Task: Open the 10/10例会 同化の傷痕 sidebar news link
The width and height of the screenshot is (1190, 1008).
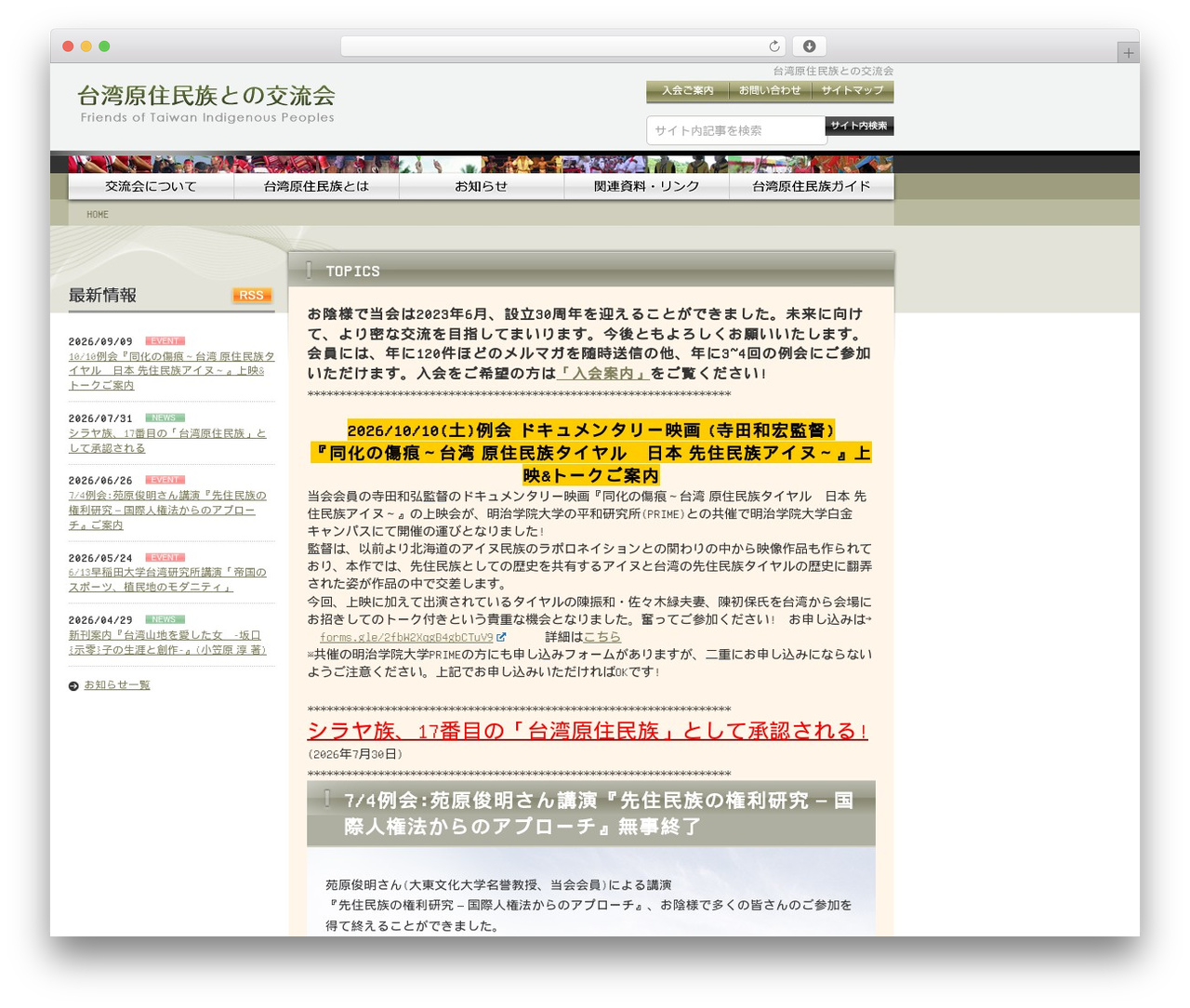Action: pos(171,371)
